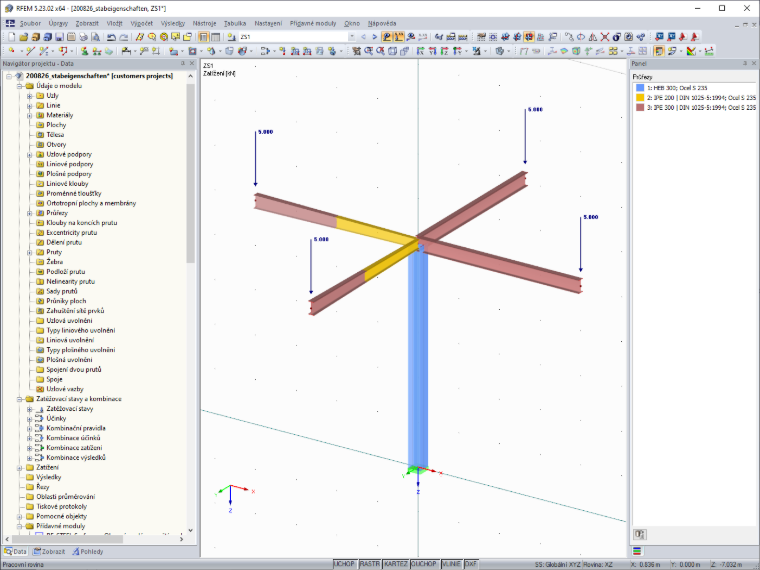Click the mirror tool icon
Screen dimensions: 760x570
click(x=593, y=37)
